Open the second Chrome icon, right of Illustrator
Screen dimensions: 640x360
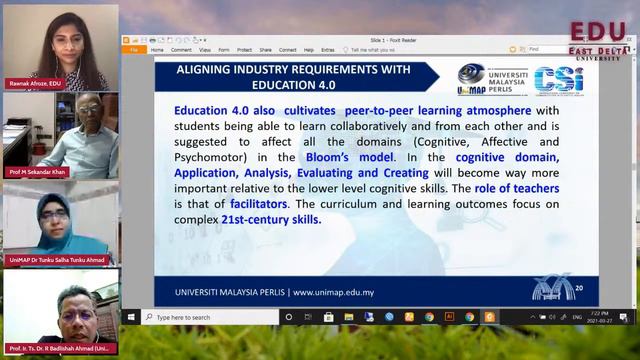coord(469,317)
